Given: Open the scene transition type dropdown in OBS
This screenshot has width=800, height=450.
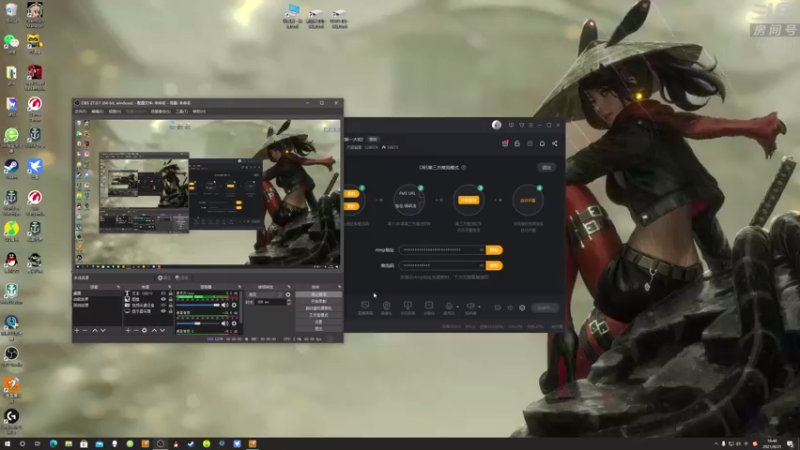Looking at the screenshot, I should pyautogui.click(x=265, y=295).
